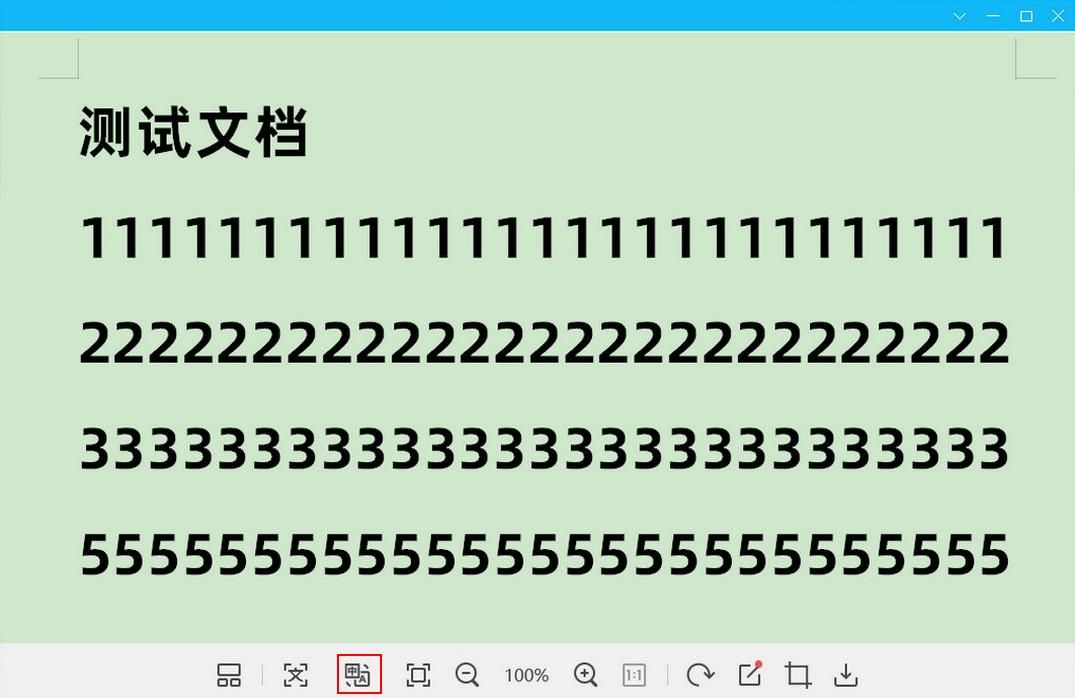Click the line of 5s text
Image resolution: width=1075 pixels, height=698 pixels.
[x=545, y=554]
